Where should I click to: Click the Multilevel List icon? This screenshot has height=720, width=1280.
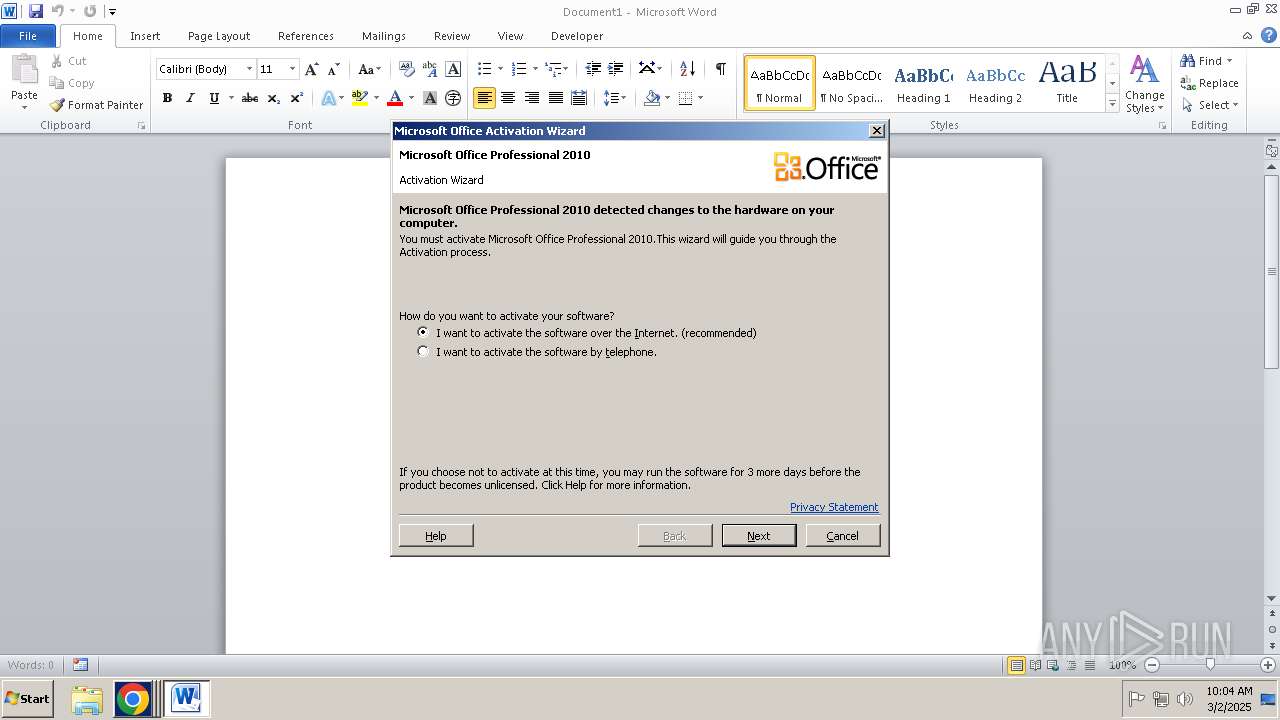coord(553,69)
